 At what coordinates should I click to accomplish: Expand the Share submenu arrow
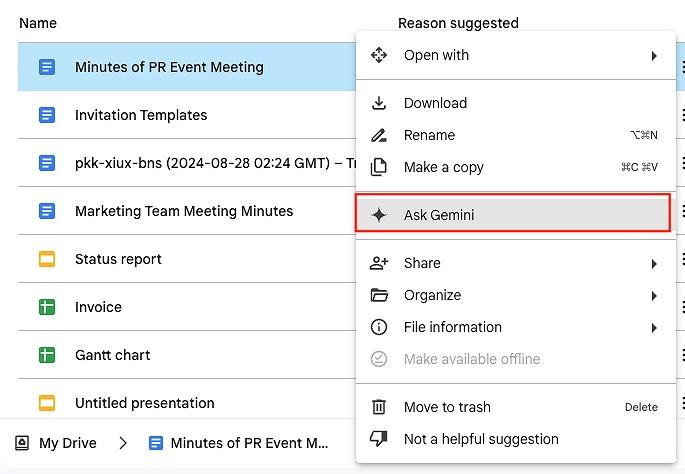coord(654,264)
